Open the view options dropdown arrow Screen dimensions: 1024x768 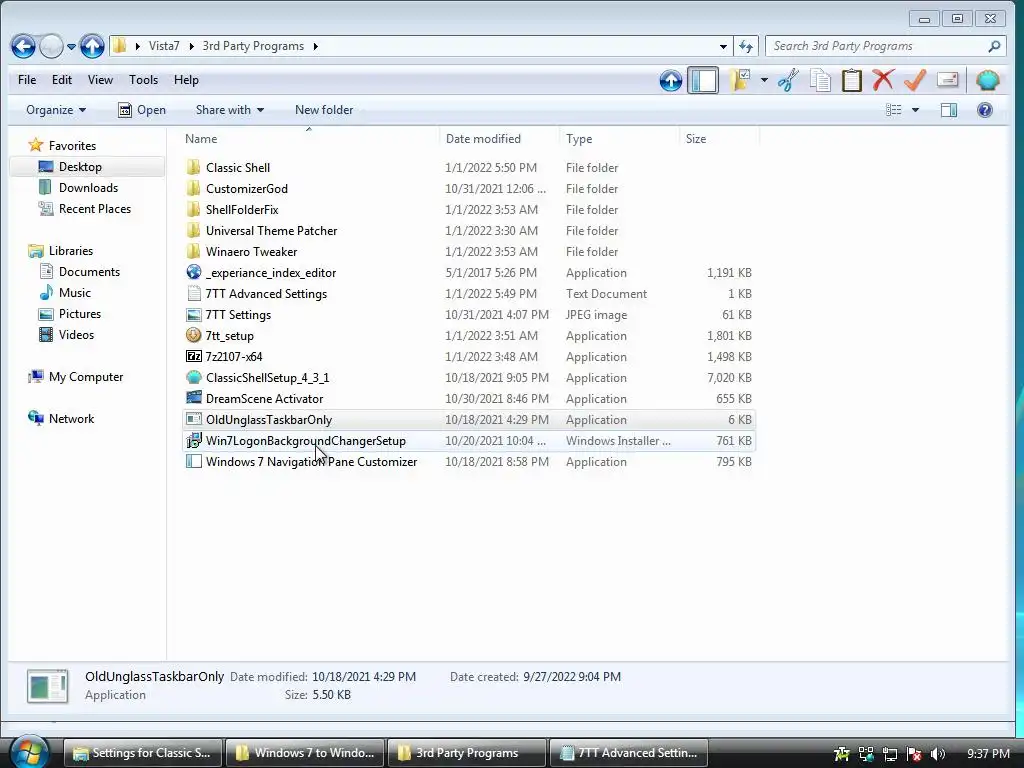(x=915, y=110)
